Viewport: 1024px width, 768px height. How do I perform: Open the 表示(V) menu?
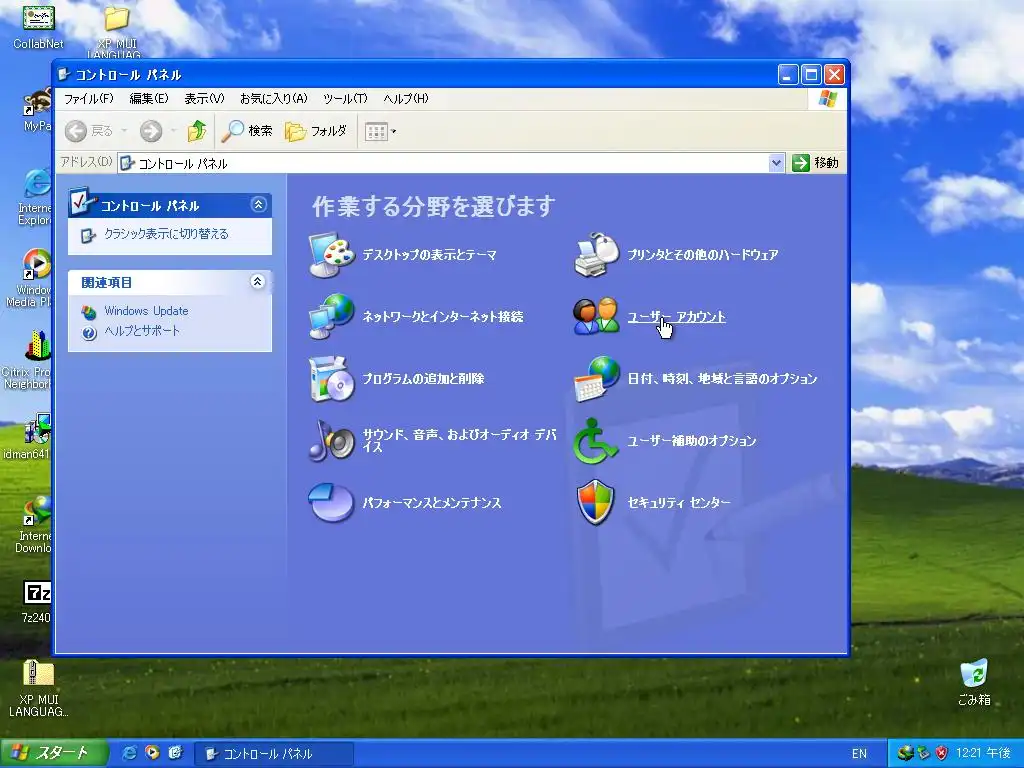click(x=204, y=99)
